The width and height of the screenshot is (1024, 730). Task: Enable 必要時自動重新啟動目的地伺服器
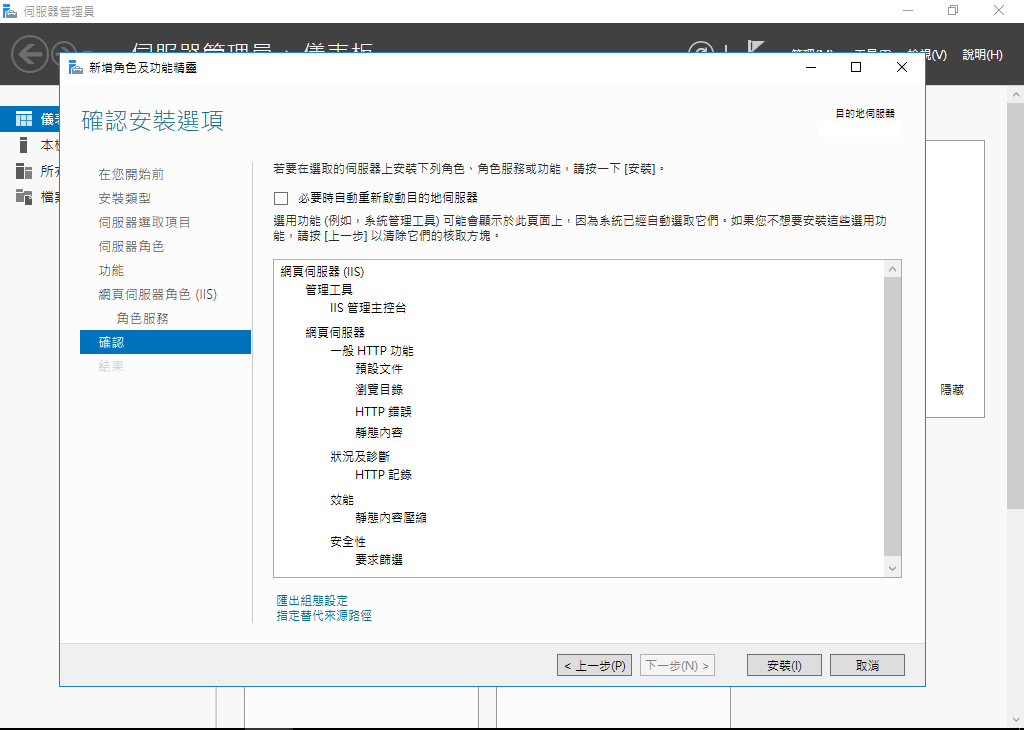click(x=281, y=198)
